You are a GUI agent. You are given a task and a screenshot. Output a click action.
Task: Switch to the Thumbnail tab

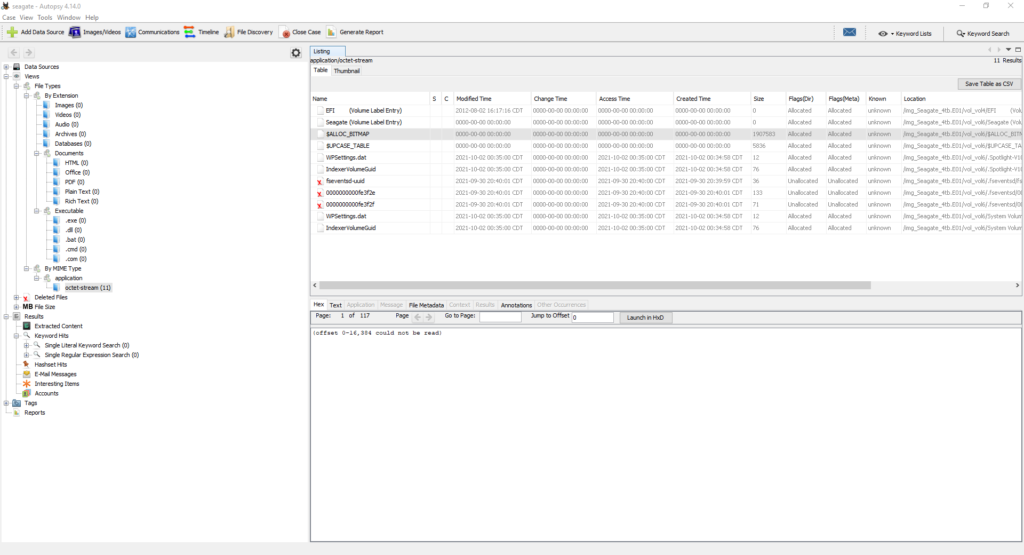pos(347,71)
